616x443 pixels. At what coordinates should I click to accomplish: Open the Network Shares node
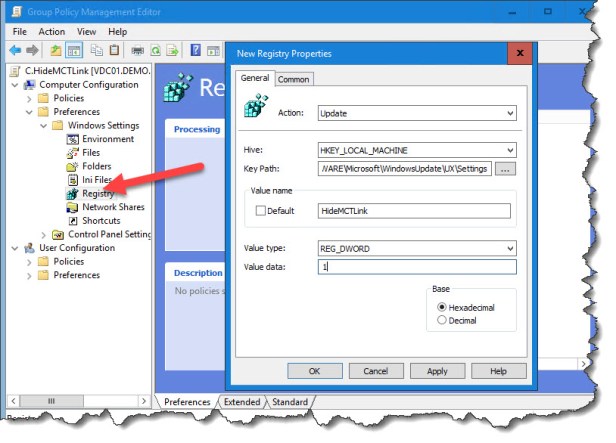(113, 207)
